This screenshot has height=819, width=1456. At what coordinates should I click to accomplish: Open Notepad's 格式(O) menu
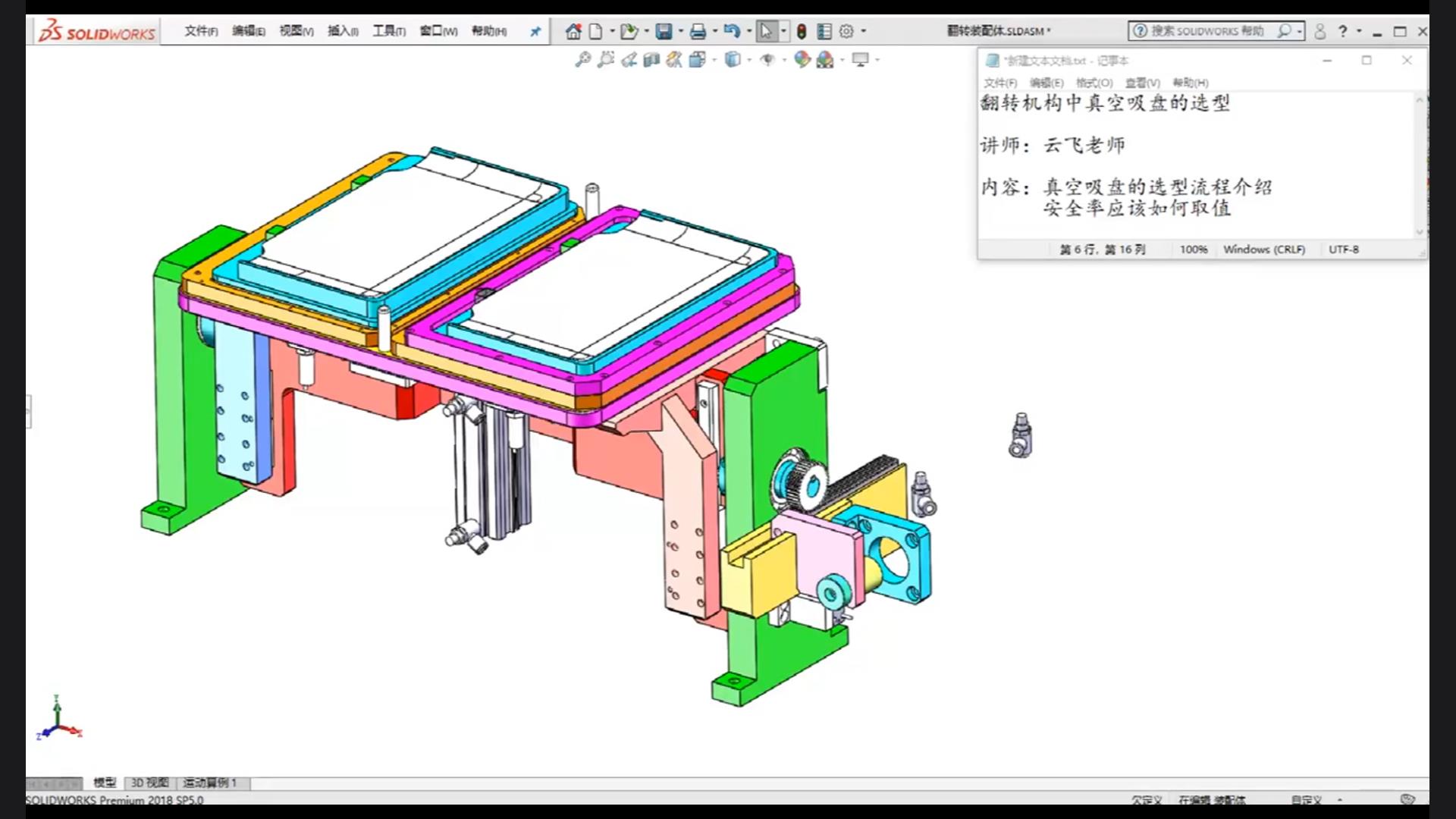tap(1094, 83)
